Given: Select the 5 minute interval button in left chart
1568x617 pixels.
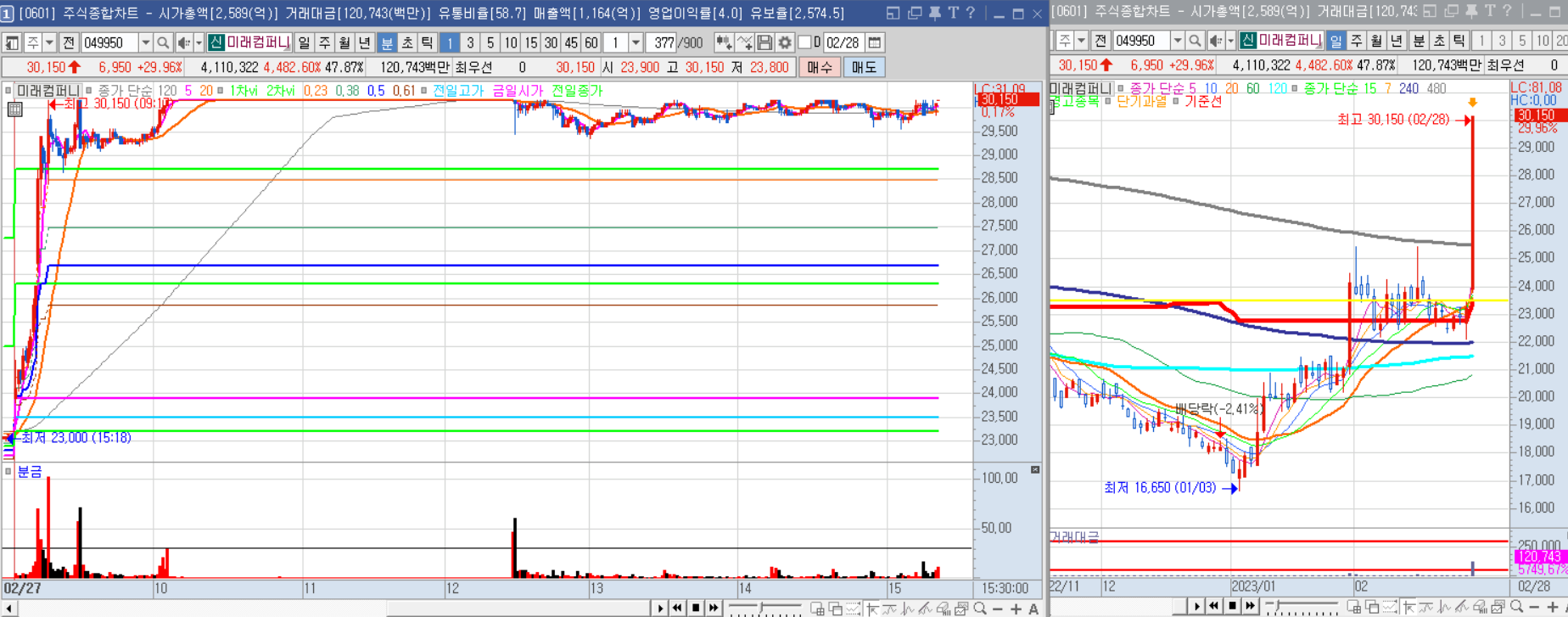Looking at the screenshot, I should (x=490, y=42).
